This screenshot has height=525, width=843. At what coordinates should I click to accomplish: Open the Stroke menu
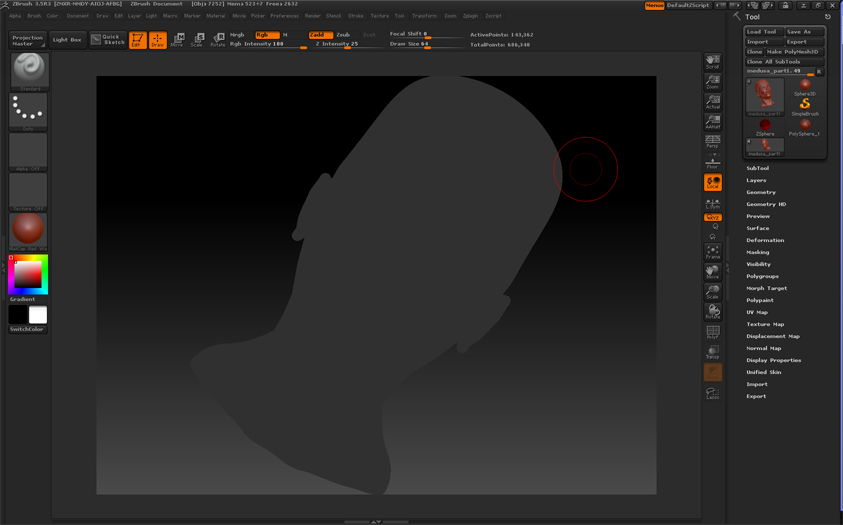(x=356, y=16)
